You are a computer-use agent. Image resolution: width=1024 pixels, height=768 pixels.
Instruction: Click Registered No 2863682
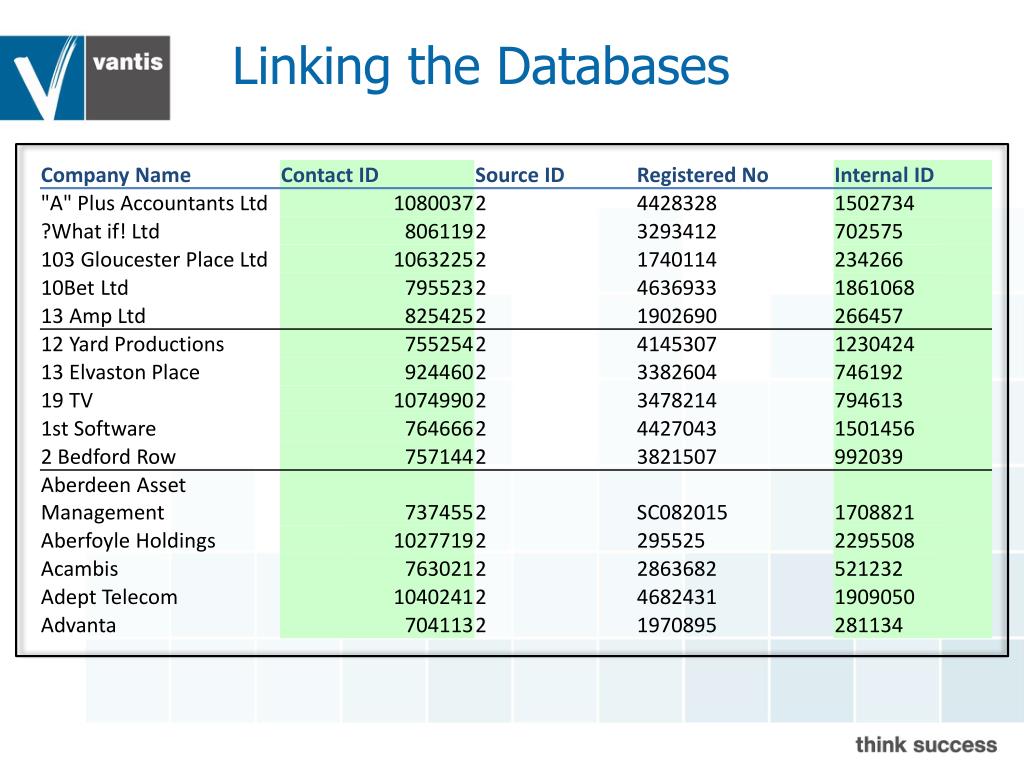pos(677,569)
